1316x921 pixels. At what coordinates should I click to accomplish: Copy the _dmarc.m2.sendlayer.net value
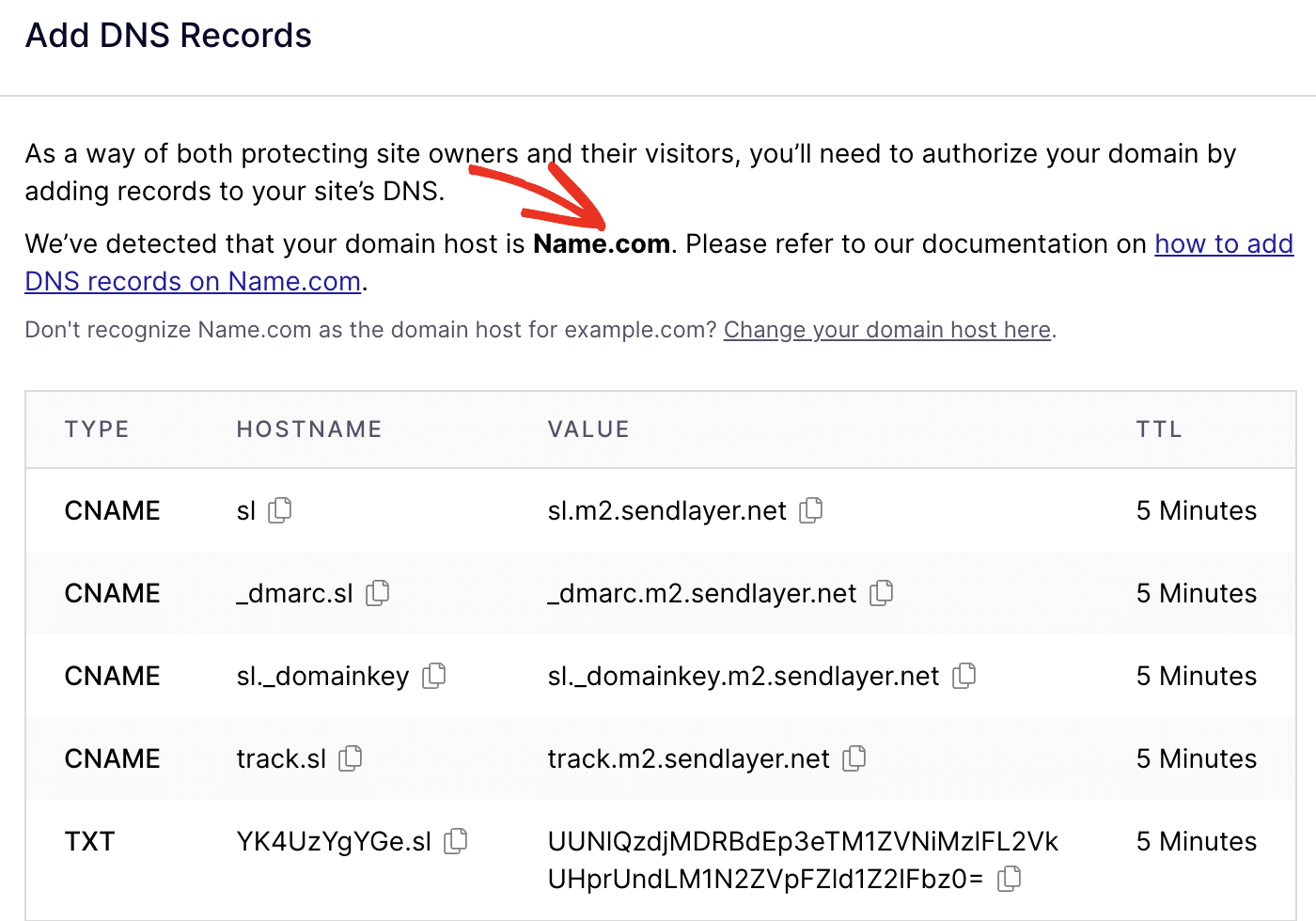882,593
